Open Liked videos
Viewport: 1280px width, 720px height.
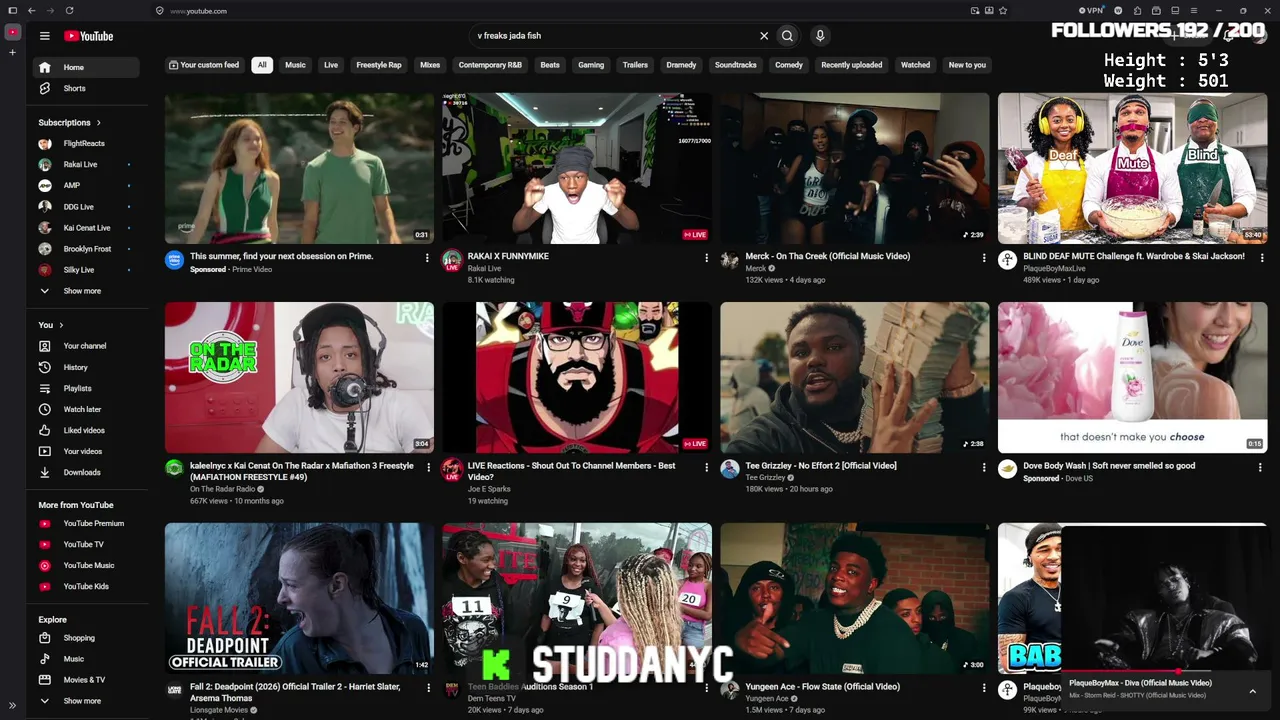(84, 430)
